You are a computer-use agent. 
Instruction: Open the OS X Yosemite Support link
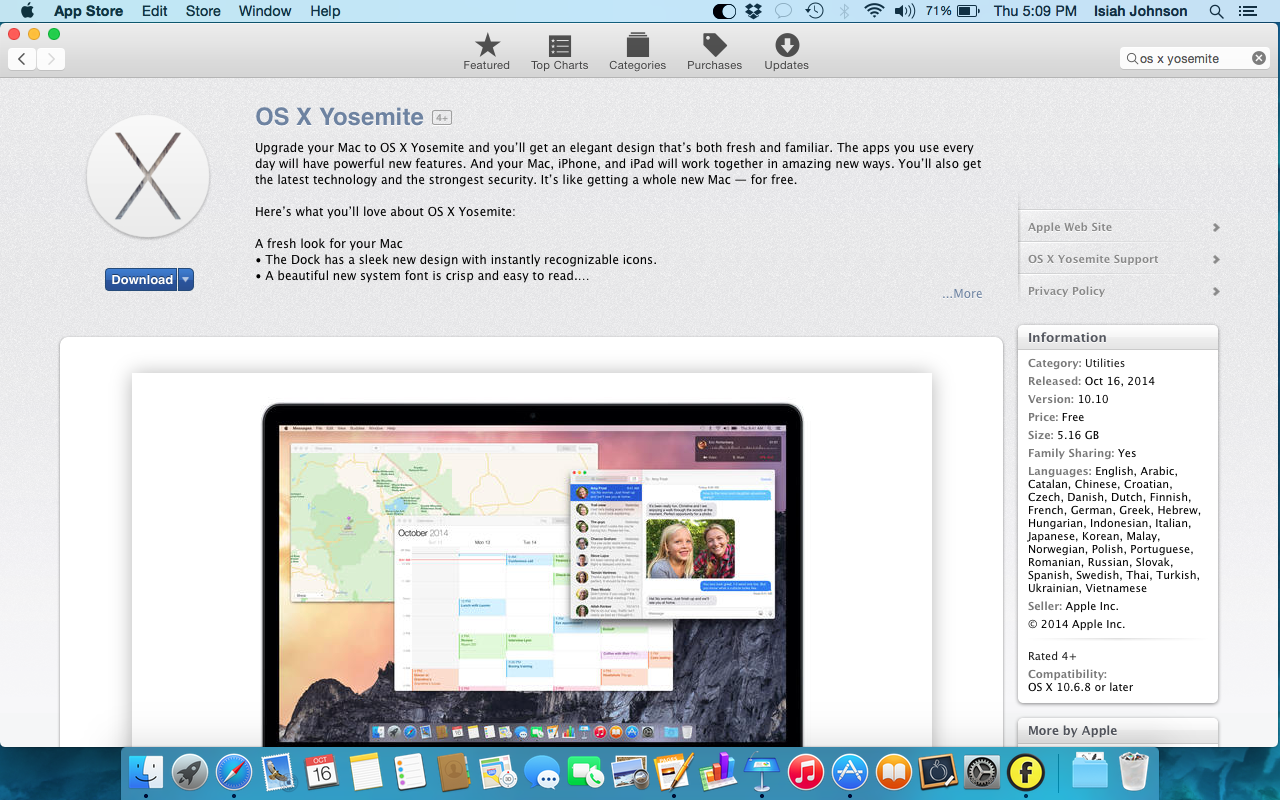(1093, 259)
